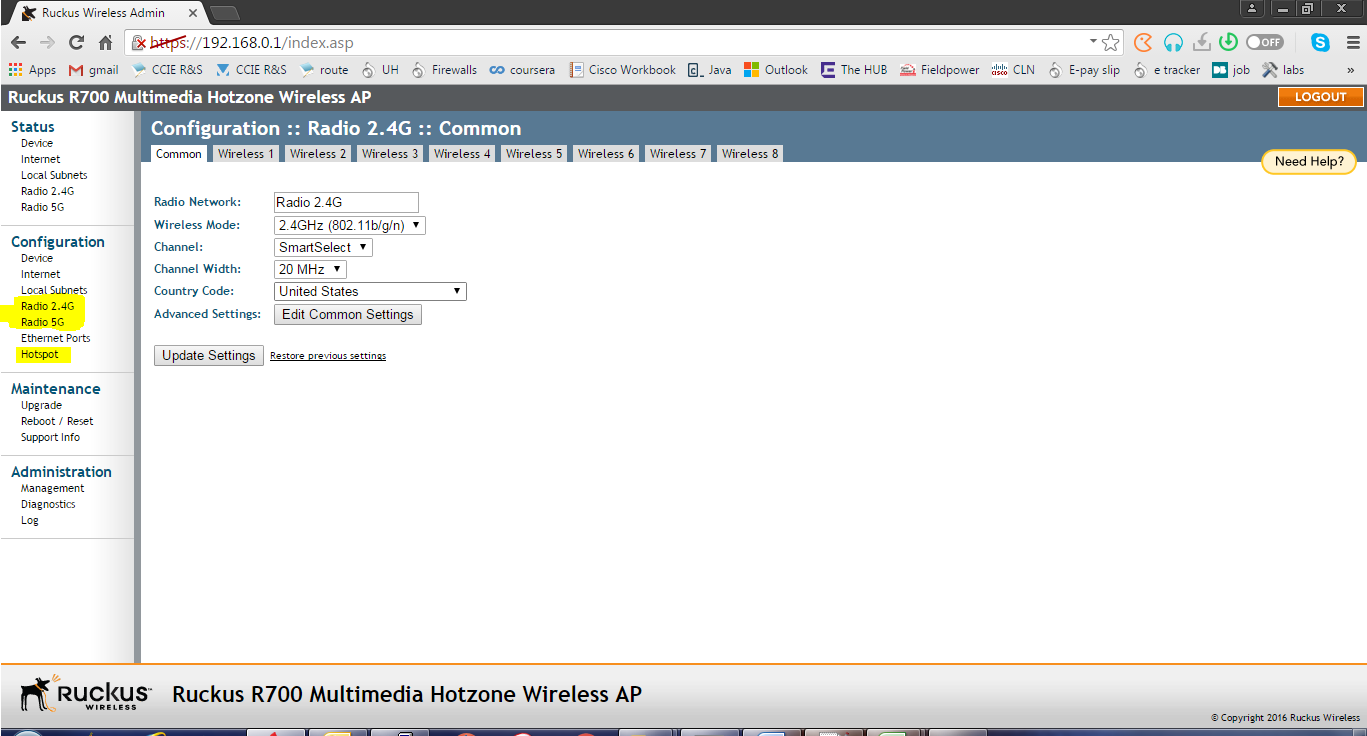
Task: Open the Wireless Mode dropdown
Action: click(x=350, y=224)
